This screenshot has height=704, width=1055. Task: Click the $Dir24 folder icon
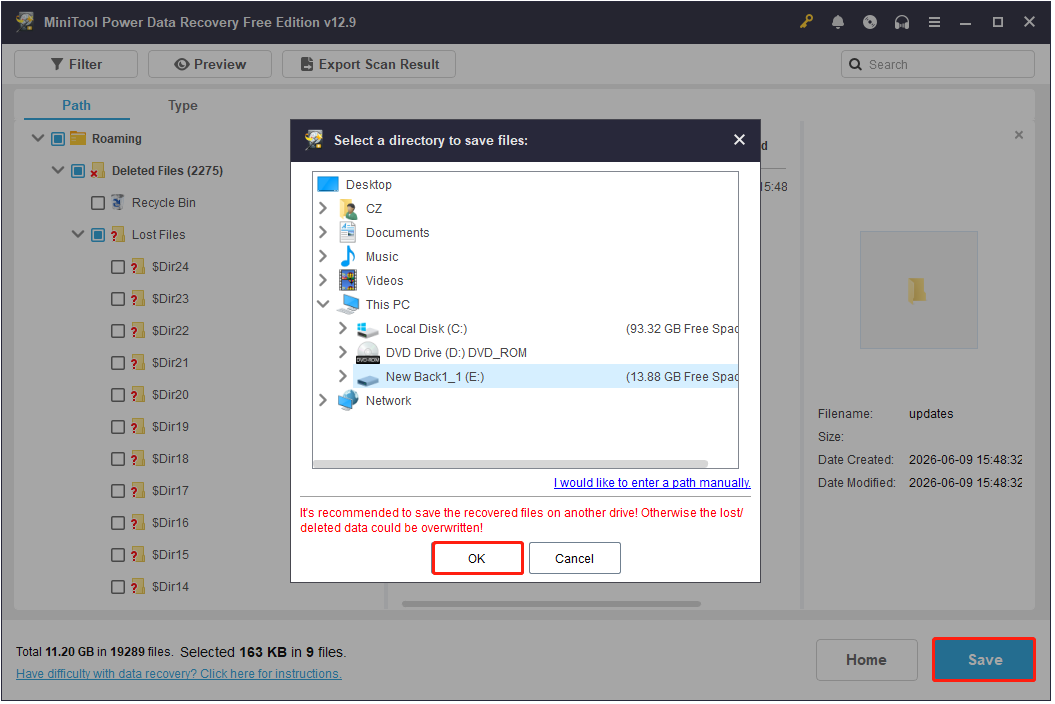(138, 267)
